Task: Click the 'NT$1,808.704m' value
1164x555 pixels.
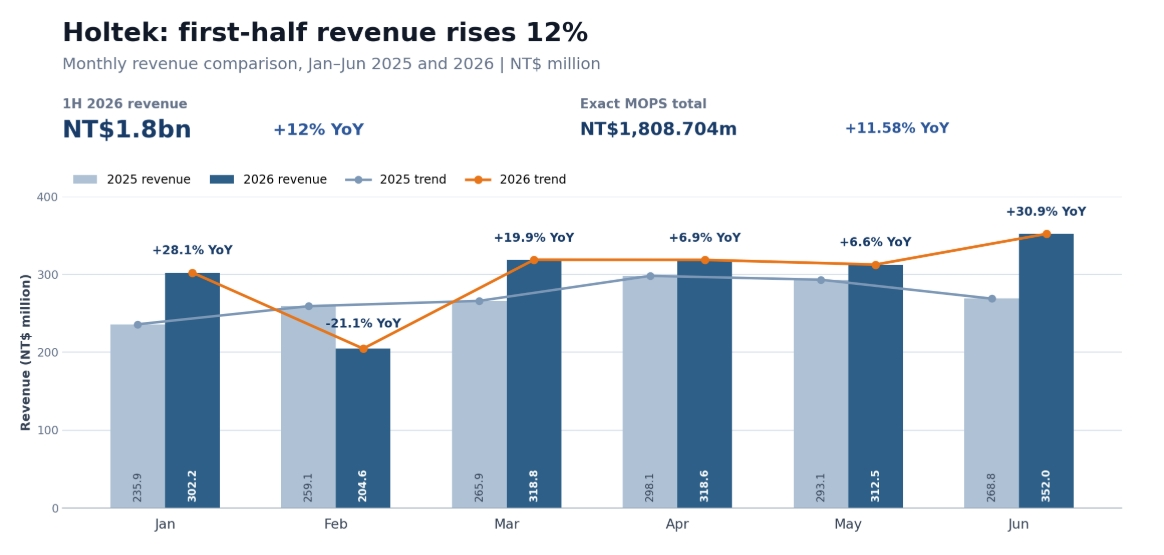Action: click(658, 129)
